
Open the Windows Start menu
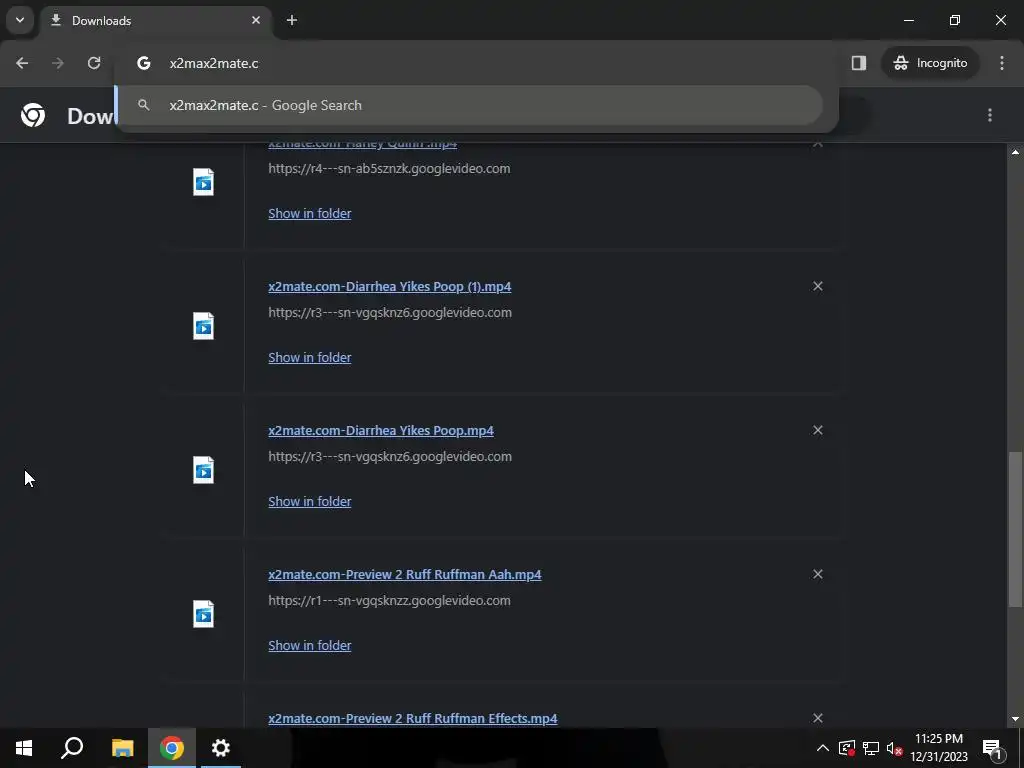pyautogui.click(x=24, y=748)
